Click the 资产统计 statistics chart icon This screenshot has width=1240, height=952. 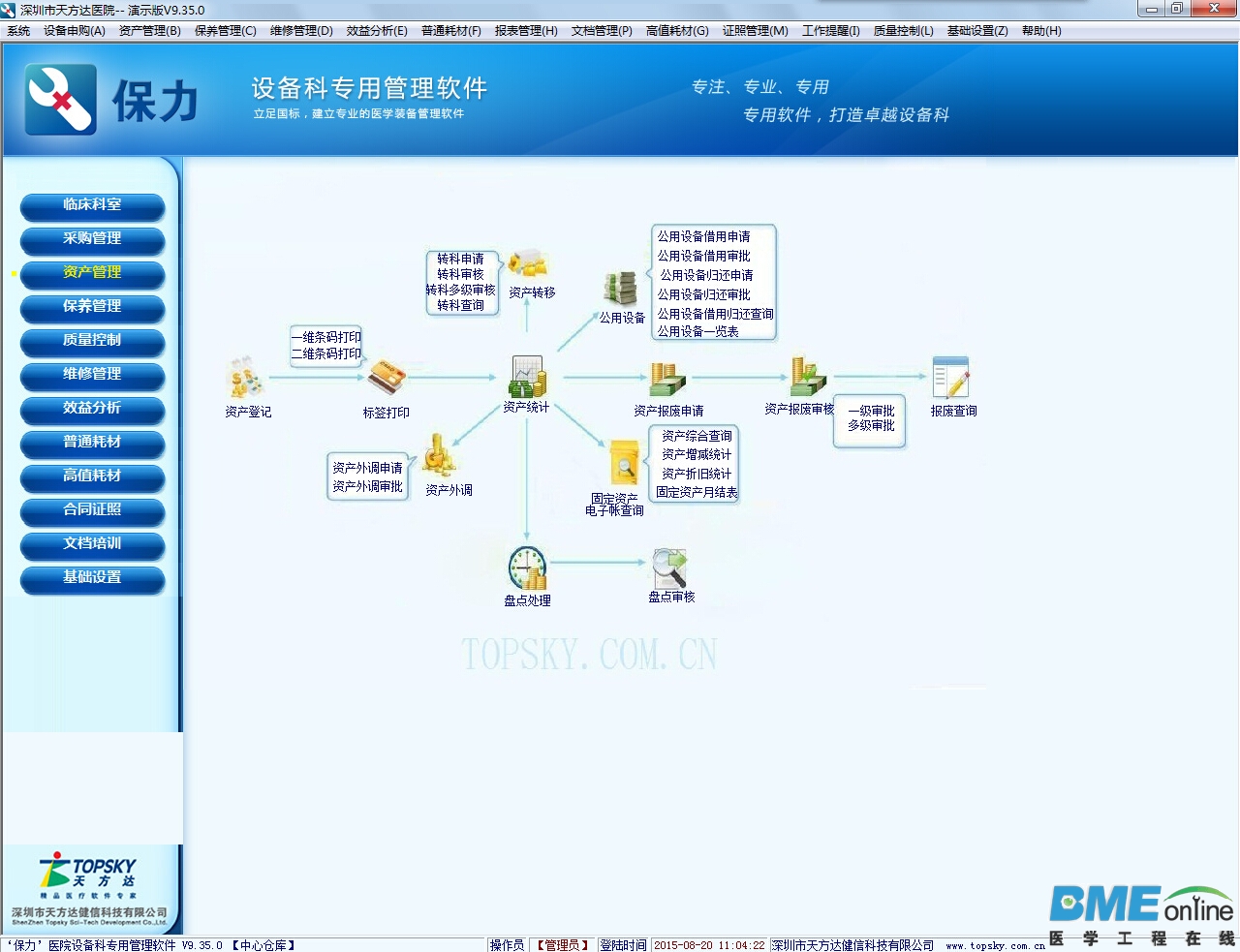pyautogui.click(x=526, y=378)
